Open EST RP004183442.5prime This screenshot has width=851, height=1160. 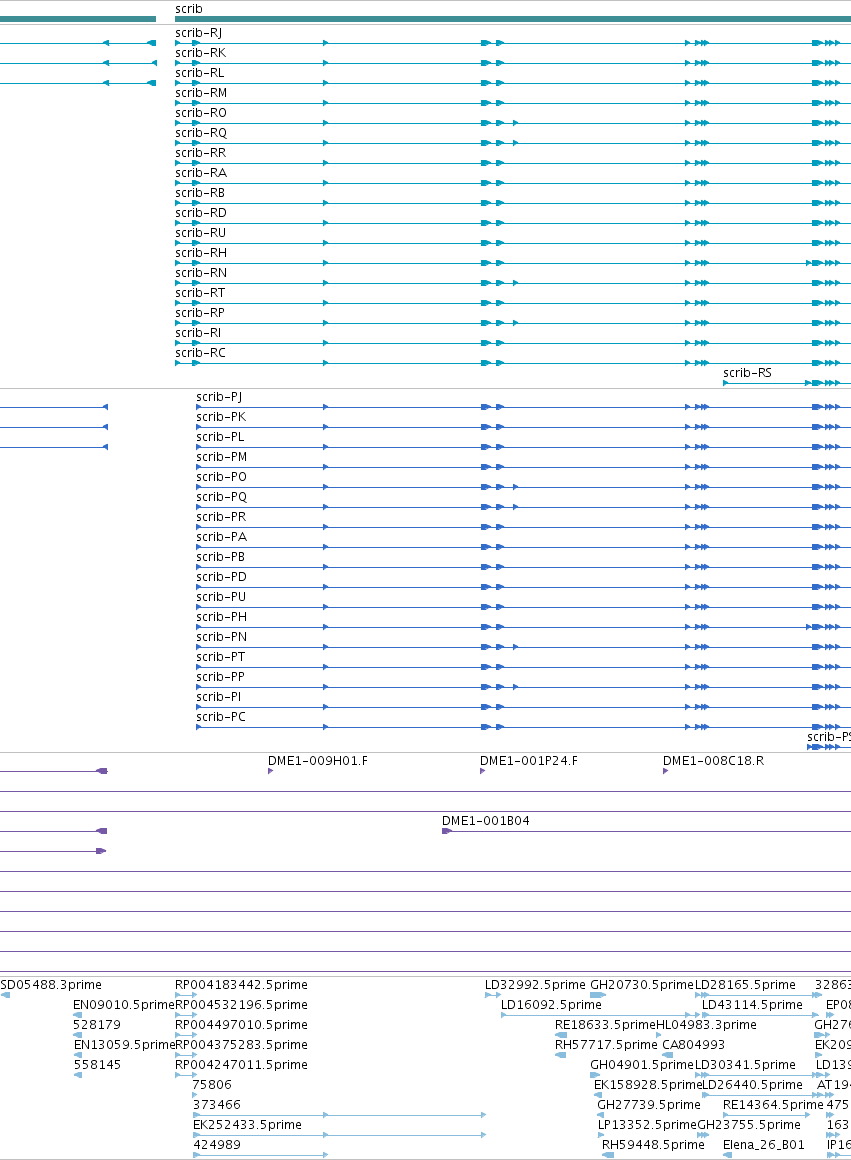click(241, 985)
